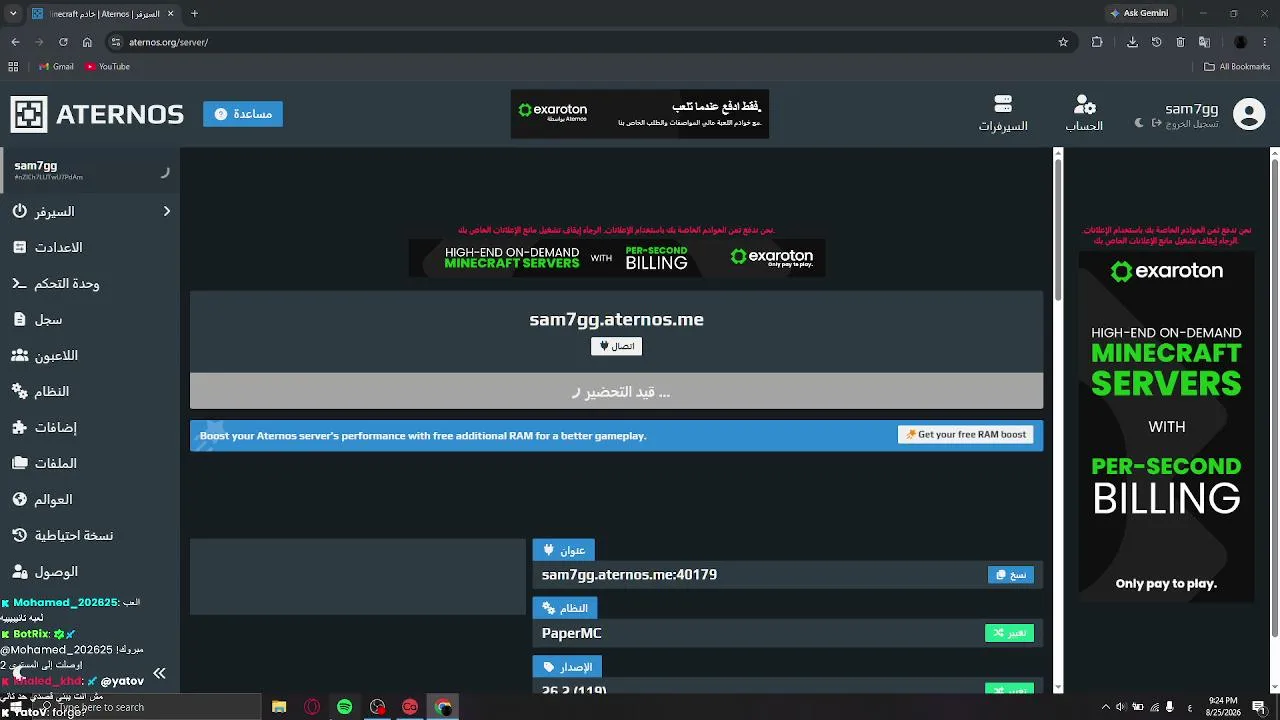Open OBS from the taskbar
This screenshot has height=720, width=1280.
tap(377, 707)
